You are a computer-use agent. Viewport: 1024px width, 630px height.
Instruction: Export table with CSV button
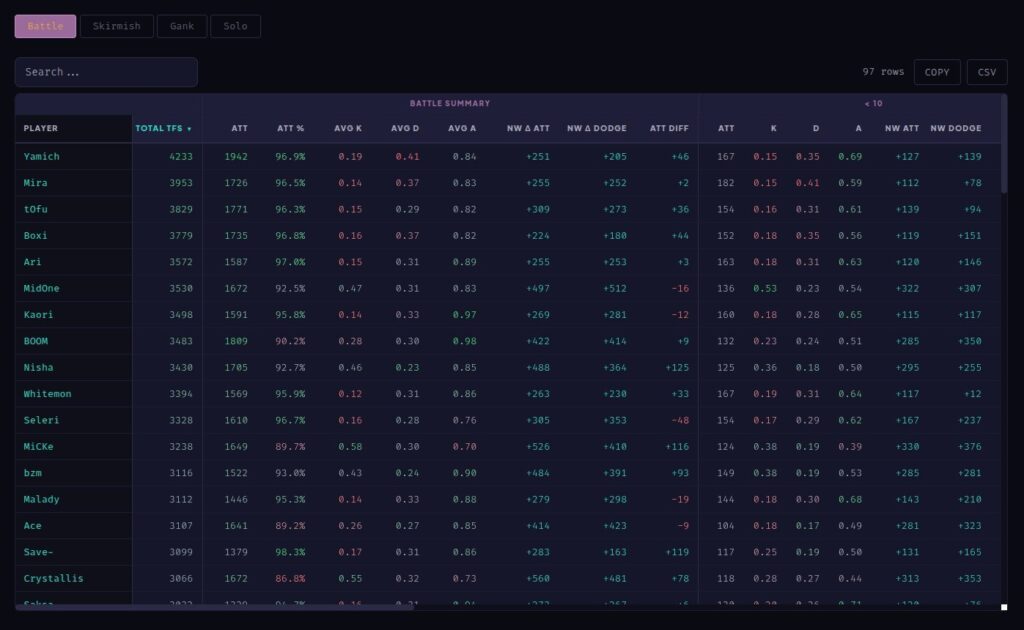986,72
